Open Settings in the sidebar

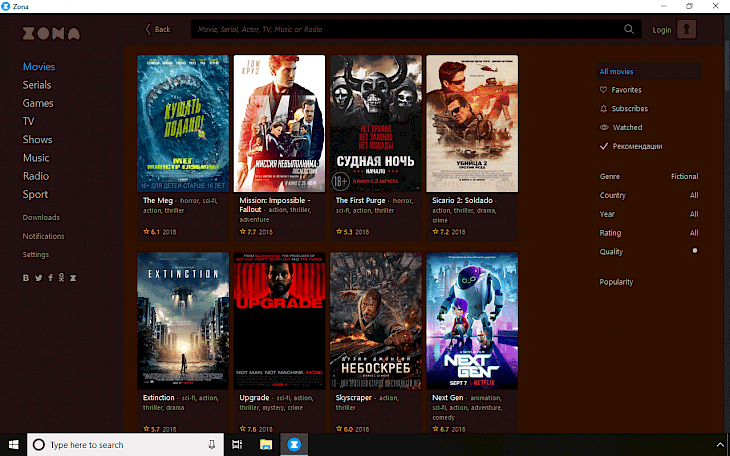(36, 254)
